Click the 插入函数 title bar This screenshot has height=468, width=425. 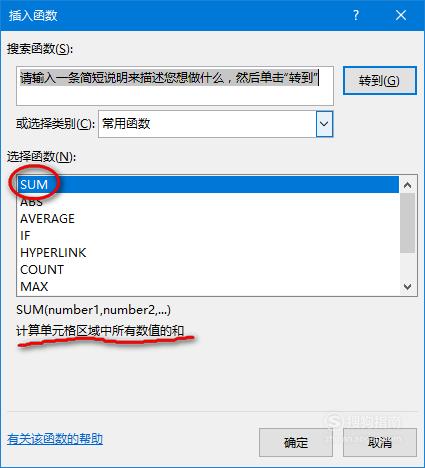[173, 15]
